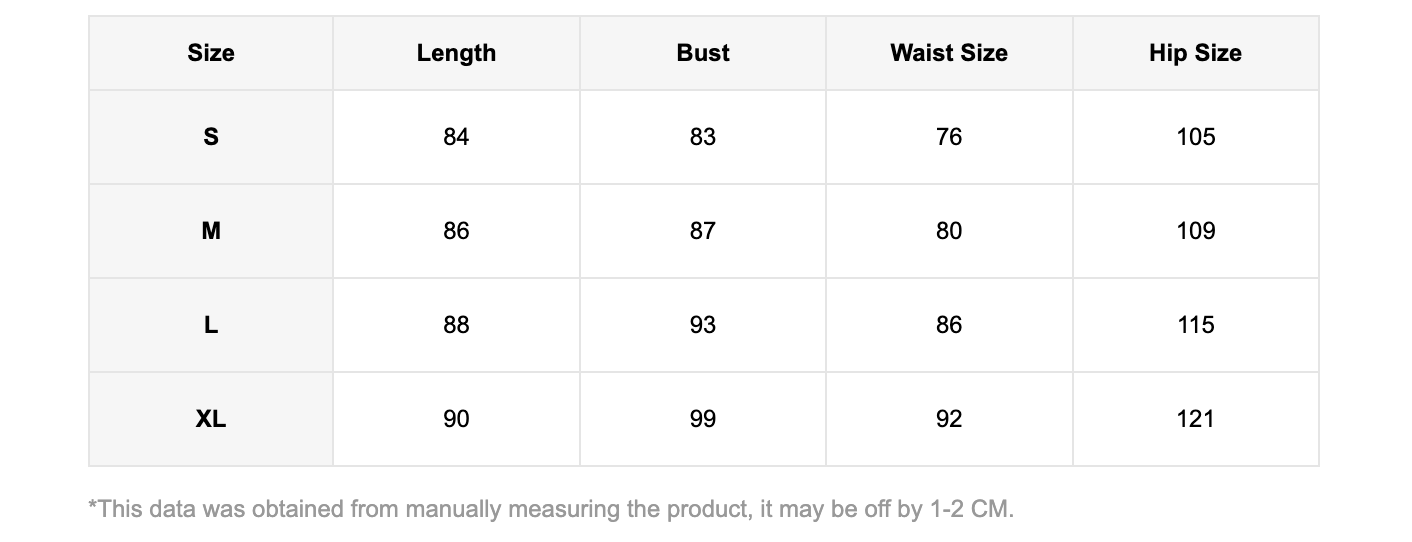Select the Hip Size column header
This screenshot has height=542, width=1412.
[1195, 53]
